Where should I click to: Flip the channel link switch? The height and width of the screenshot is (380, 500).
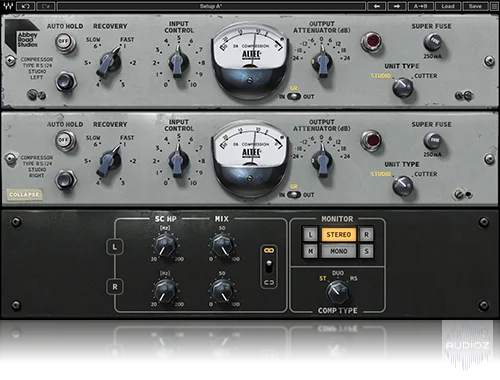[x=269, y=266]
